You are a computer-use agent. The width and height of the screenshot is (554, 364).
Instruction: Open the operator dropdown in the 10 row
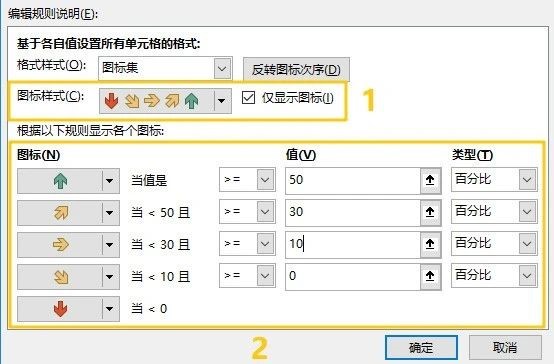pyautogui.click(x=247, y=243)
